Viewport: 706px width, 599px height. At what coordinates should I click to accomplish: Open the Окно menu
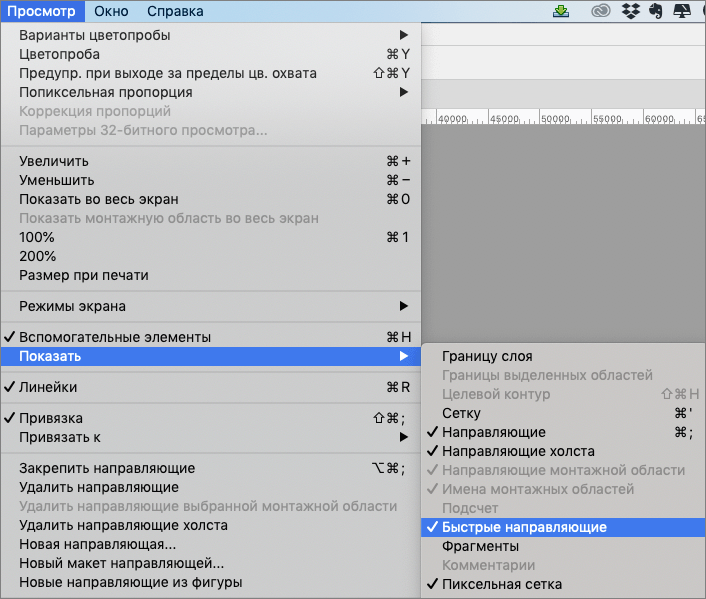(x=111, y=11)
